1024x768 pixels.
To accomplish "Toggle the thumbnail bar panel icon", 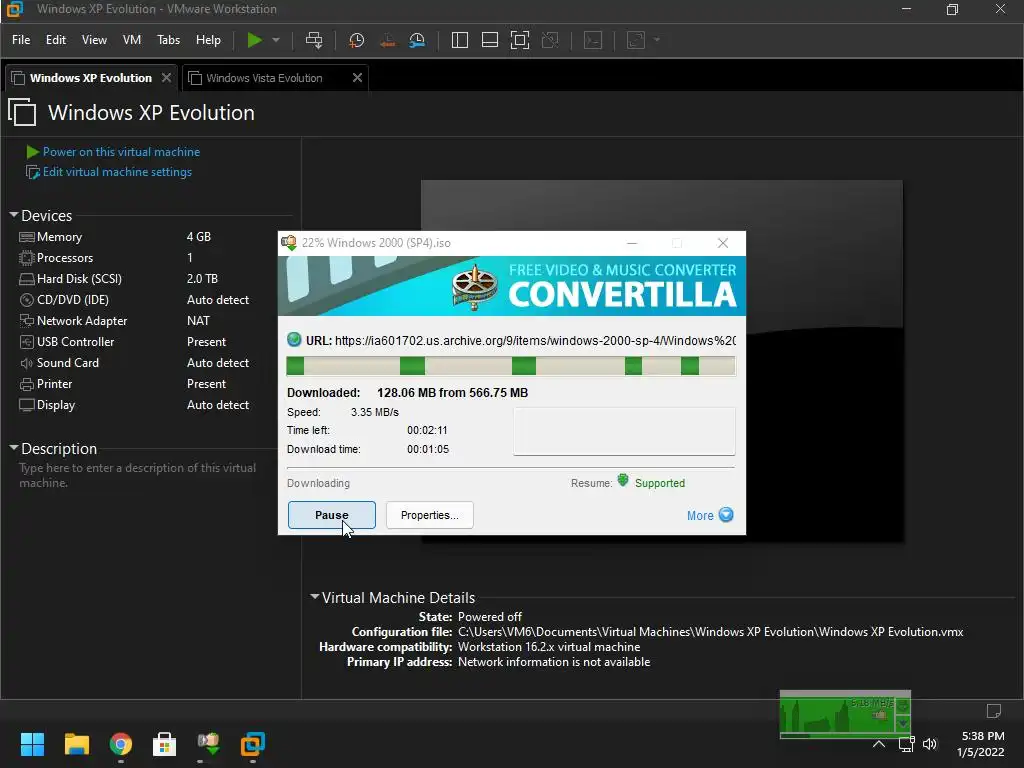I will tap(490, 40).
